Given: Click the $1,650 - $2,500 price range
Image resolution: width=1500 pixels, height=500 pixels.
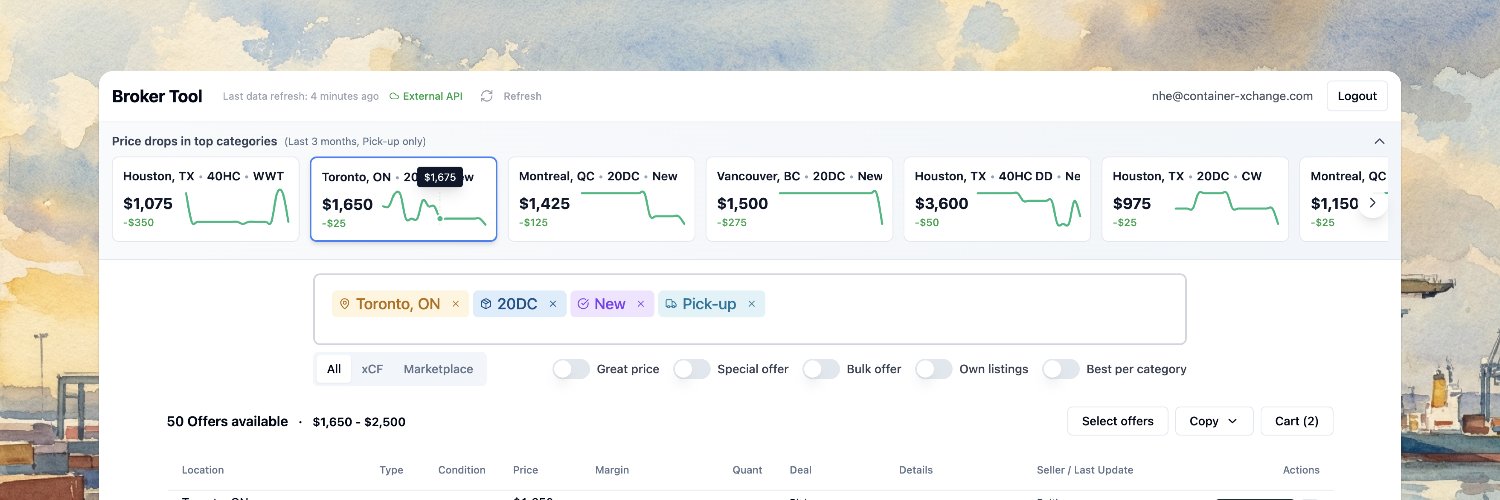Looking at the screenshot, I should [359, 422].
